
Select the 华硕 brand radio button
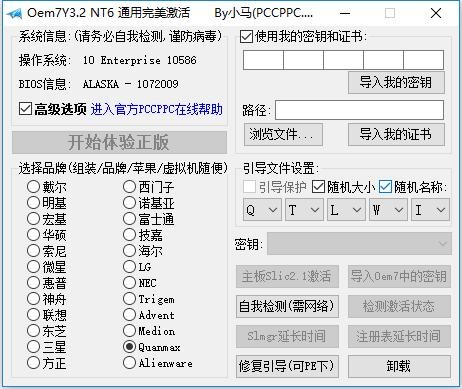coord(33,235)
